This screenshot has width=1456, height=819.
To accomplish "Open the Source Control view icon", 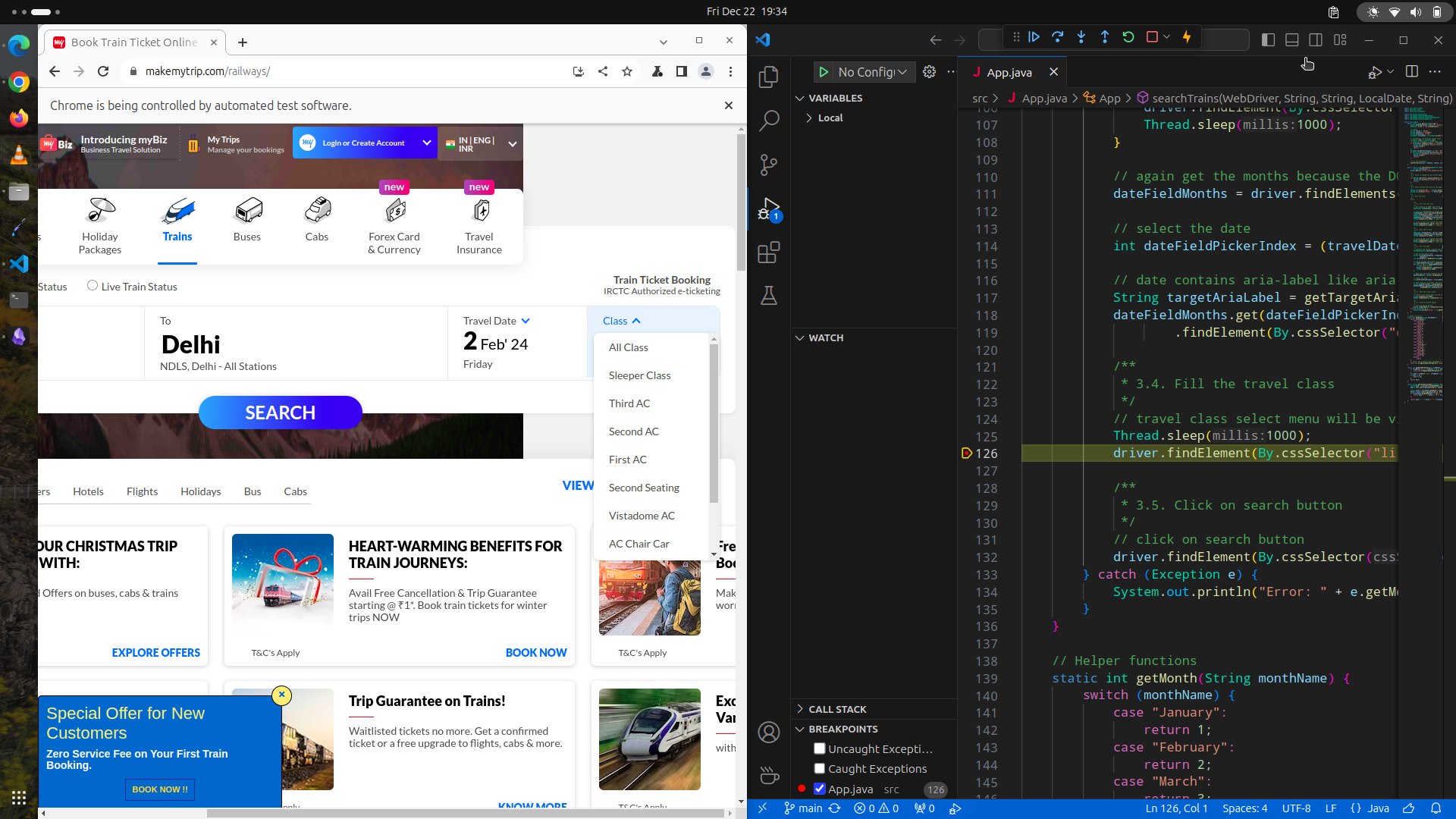I will [769, 165].
